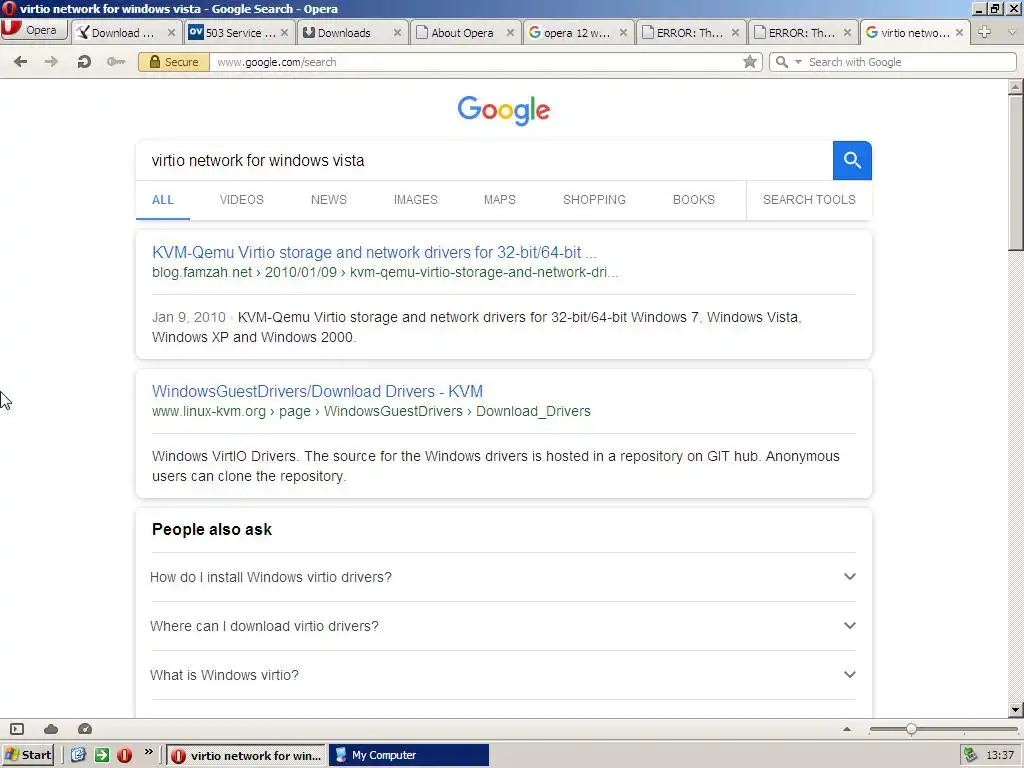Click the Opera Link cloud icon
Screen dimensions: 1024x768
(51, 729)
